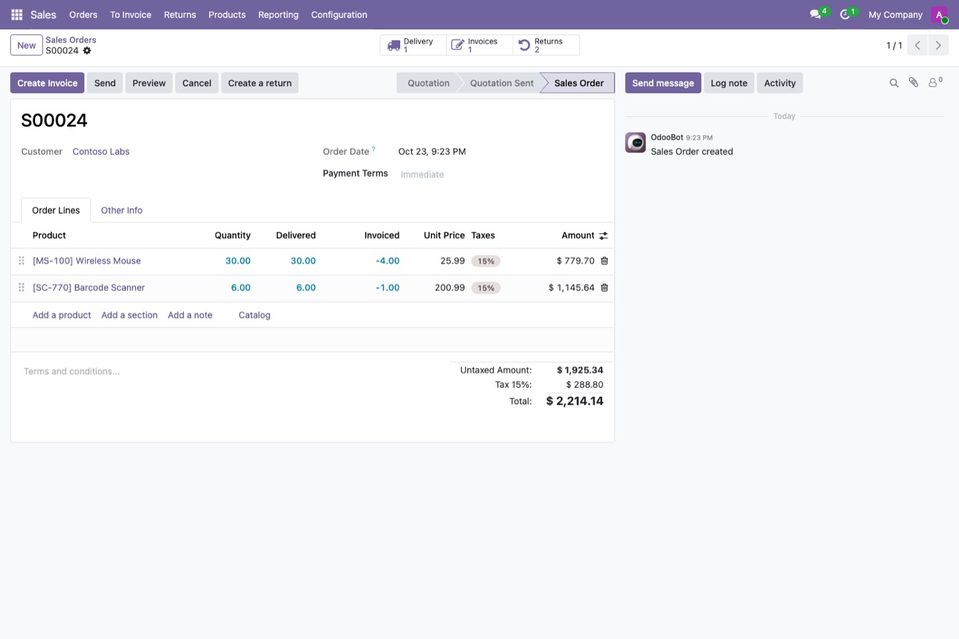959x639 pixels.
Task: Open the To Invoice menu
Action: pyautogui.click(x=130, y=15)
